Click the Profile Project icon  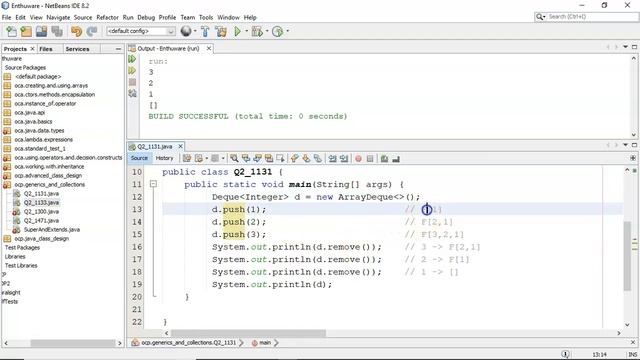click(278, 31)
